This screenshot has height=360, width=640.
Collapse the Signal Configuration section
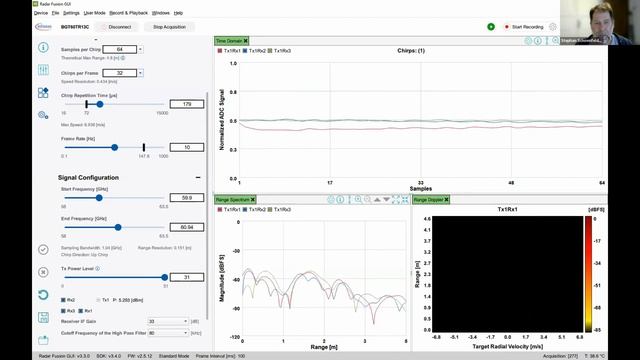point(198,178)
